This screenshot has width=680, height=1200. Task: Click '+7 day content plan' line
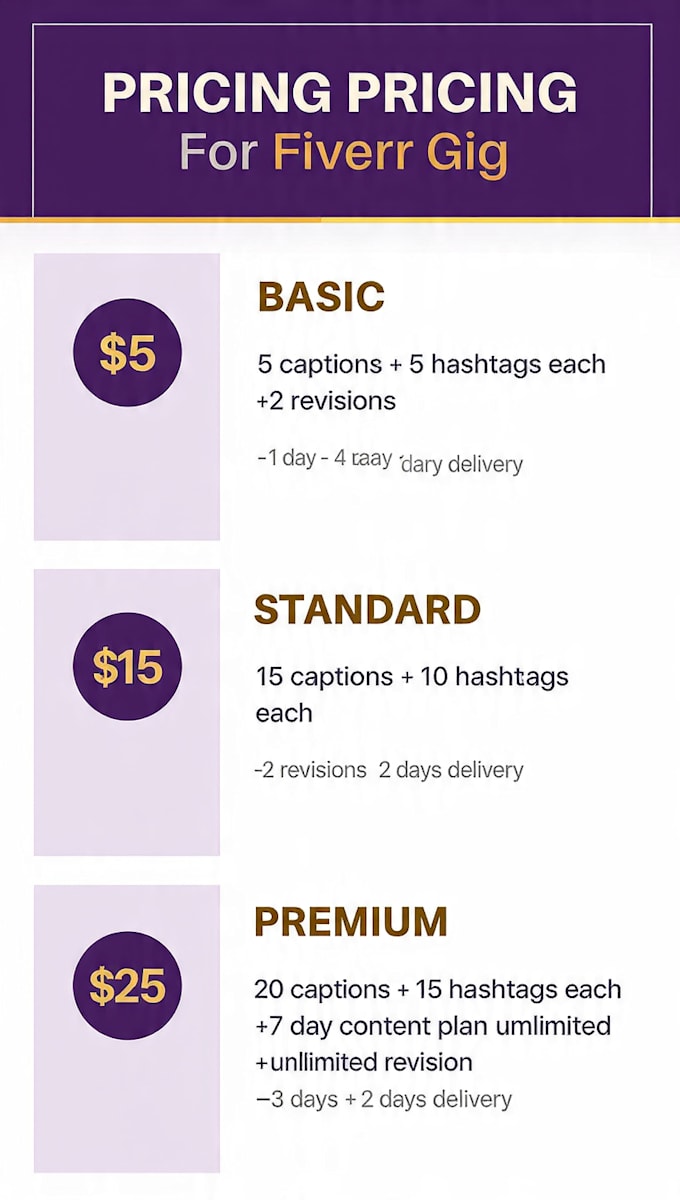pos(432,1026)
